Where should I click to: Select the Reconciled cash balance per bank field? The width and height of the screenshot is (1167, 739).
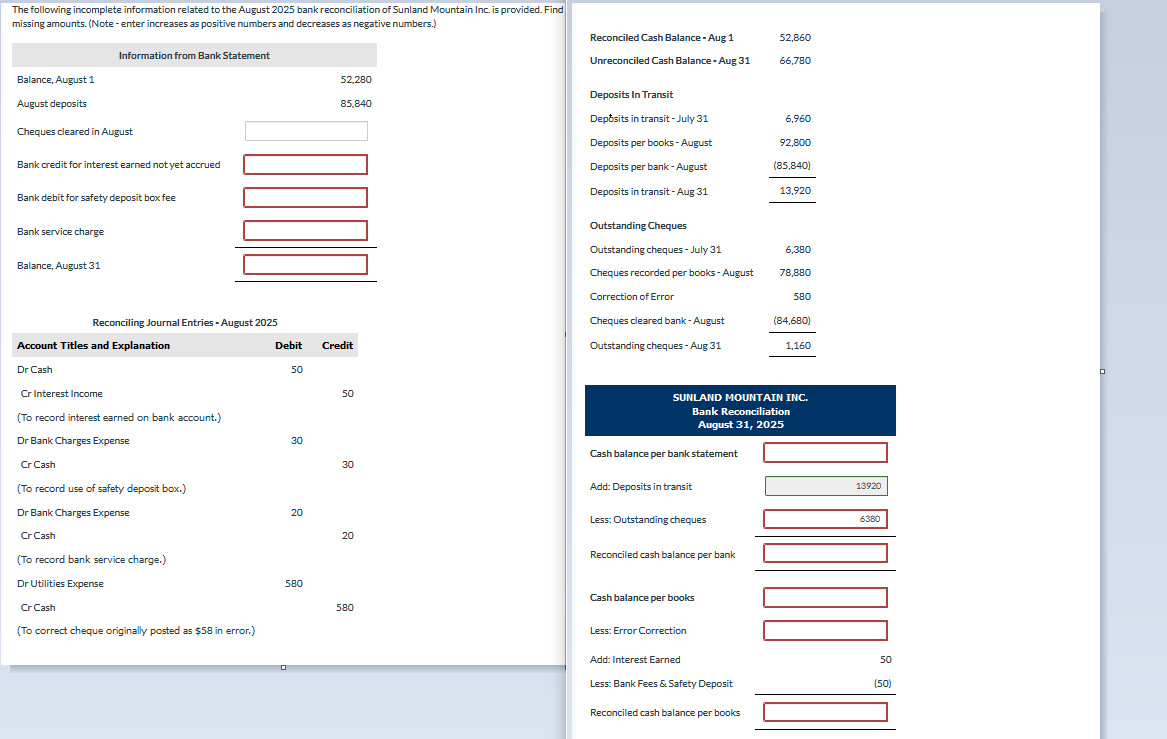(825, 553)
